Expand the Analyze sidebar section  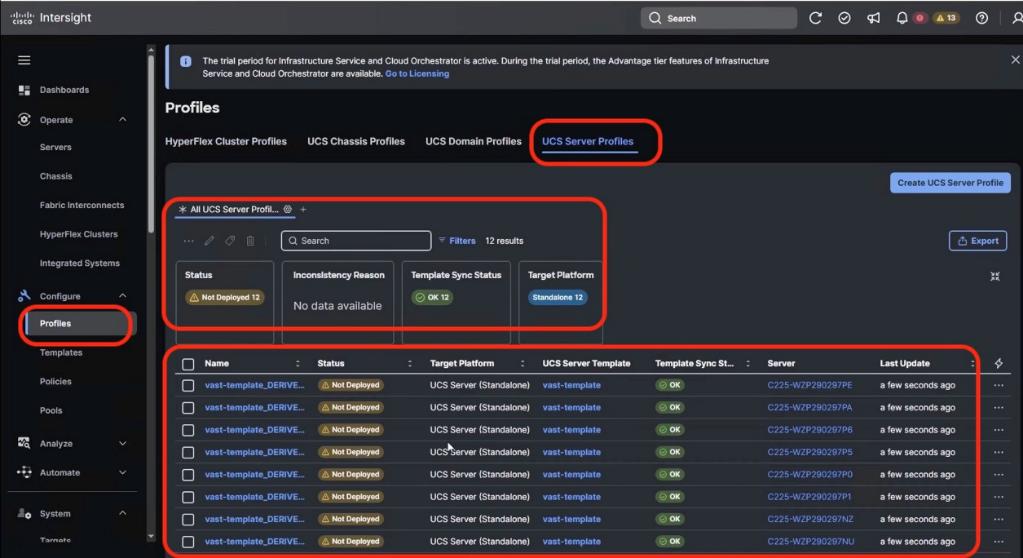click(123, 443)
